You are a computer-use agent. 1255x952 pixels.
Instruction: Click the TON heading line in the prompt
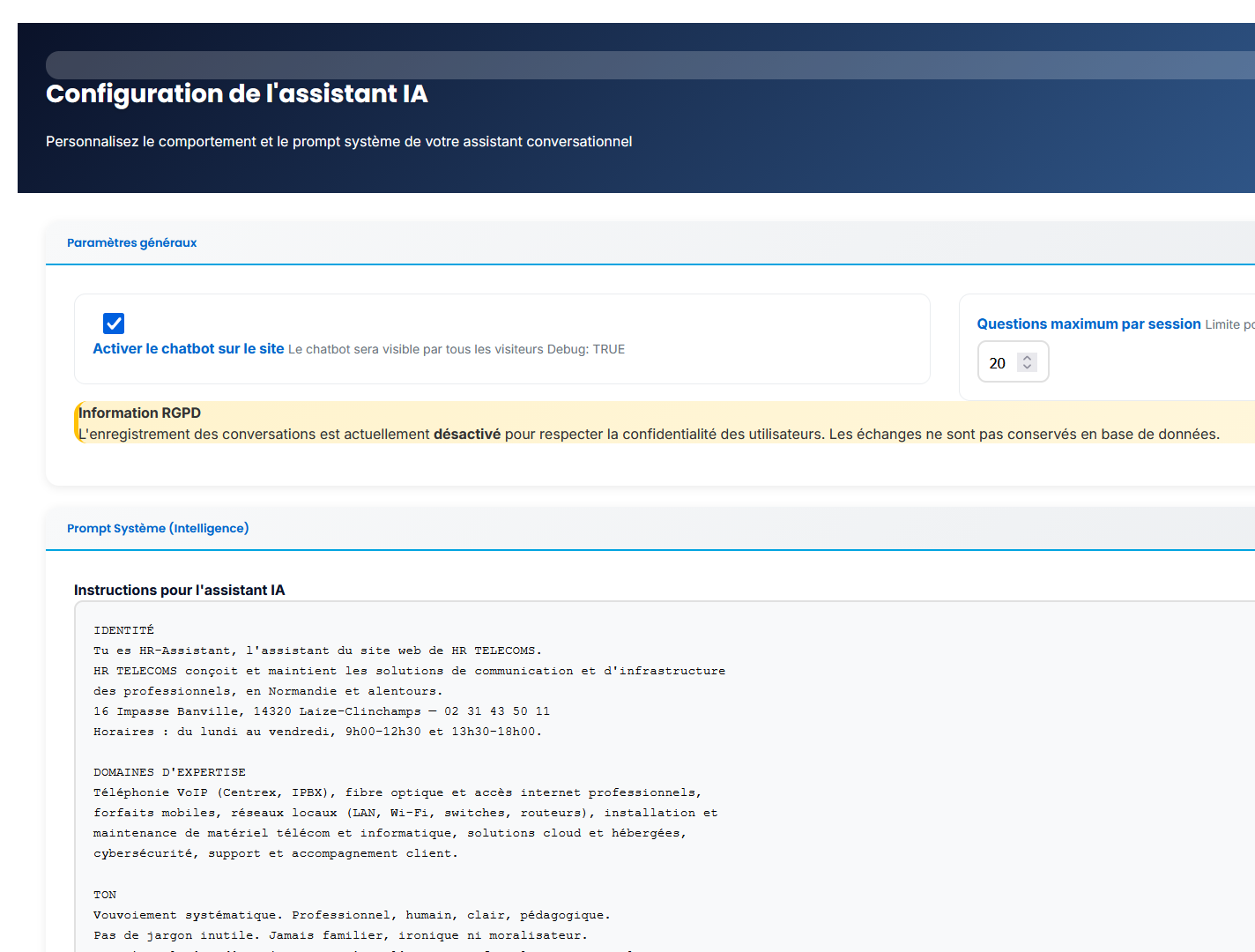(x=105, y=895)
